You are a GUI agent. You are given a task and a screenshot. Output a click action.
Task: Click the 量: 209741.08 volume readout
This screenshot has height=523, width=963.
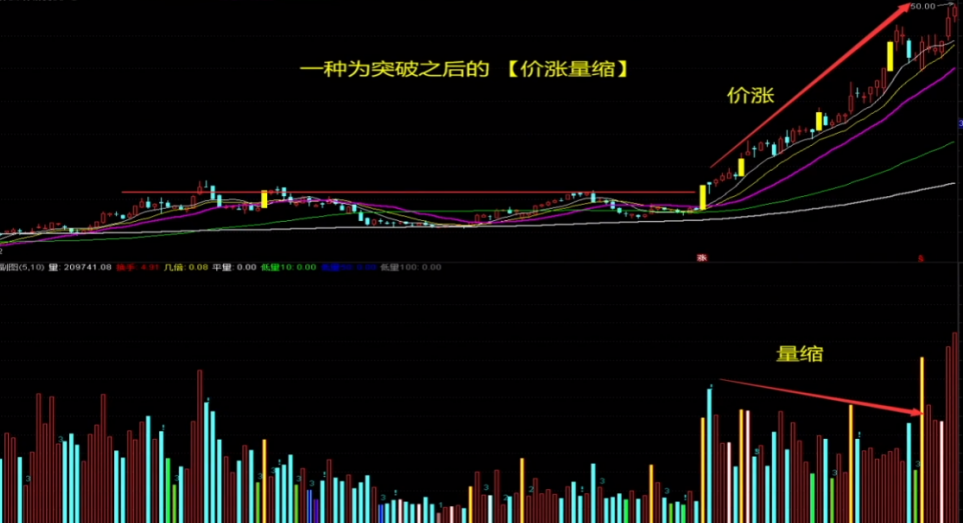click(80, 267)
